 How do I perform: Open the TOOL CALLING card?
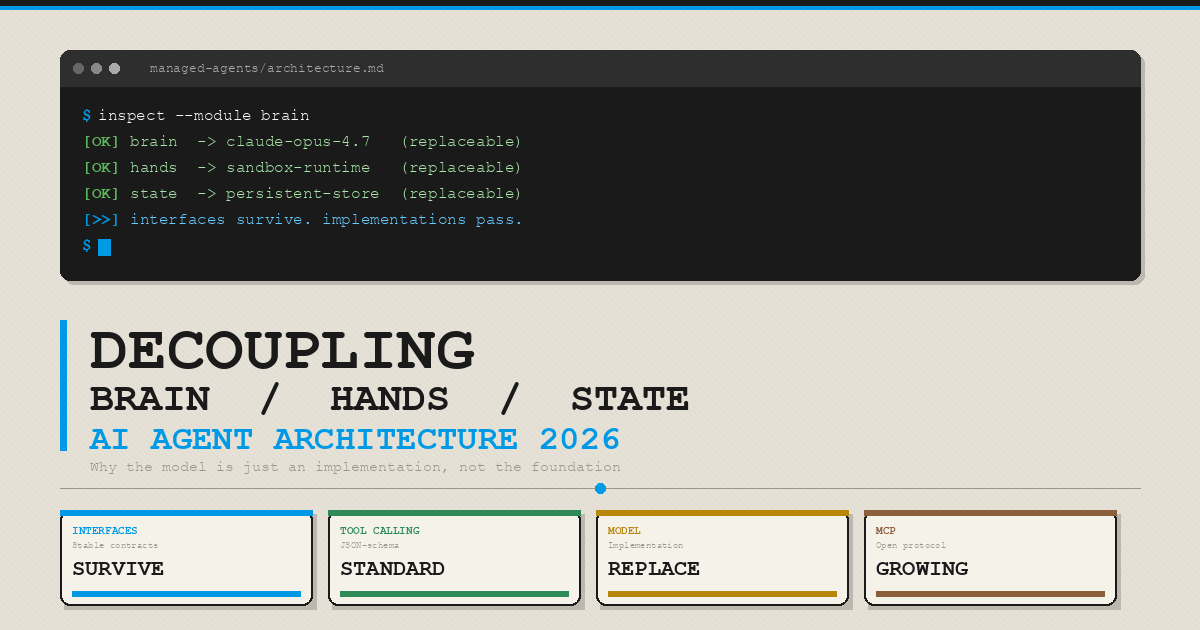coord(454,558)
